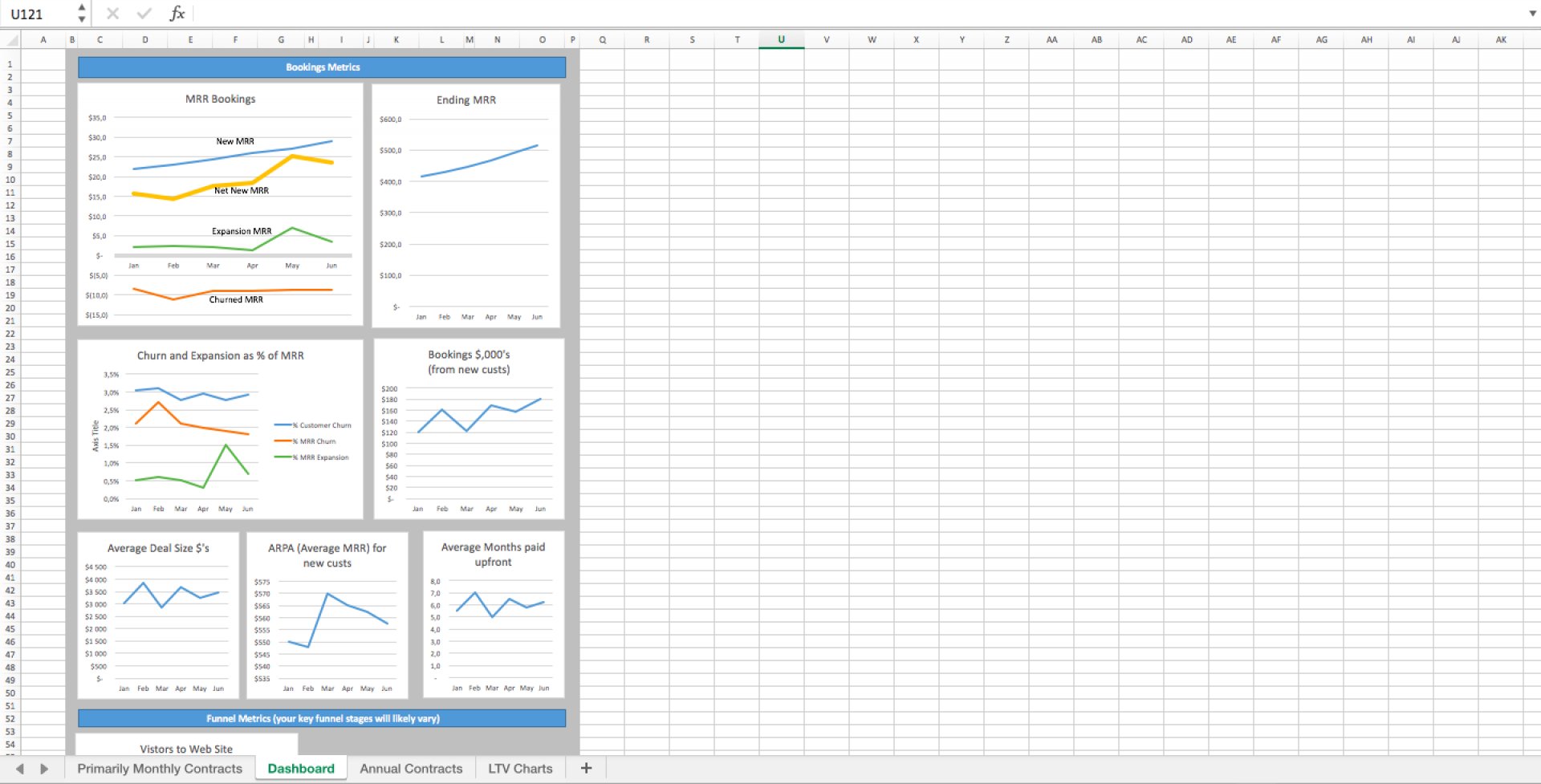Viewport: 1541px width, 784px height.
Task: Select column AA header
Action: click(1051, 39)
